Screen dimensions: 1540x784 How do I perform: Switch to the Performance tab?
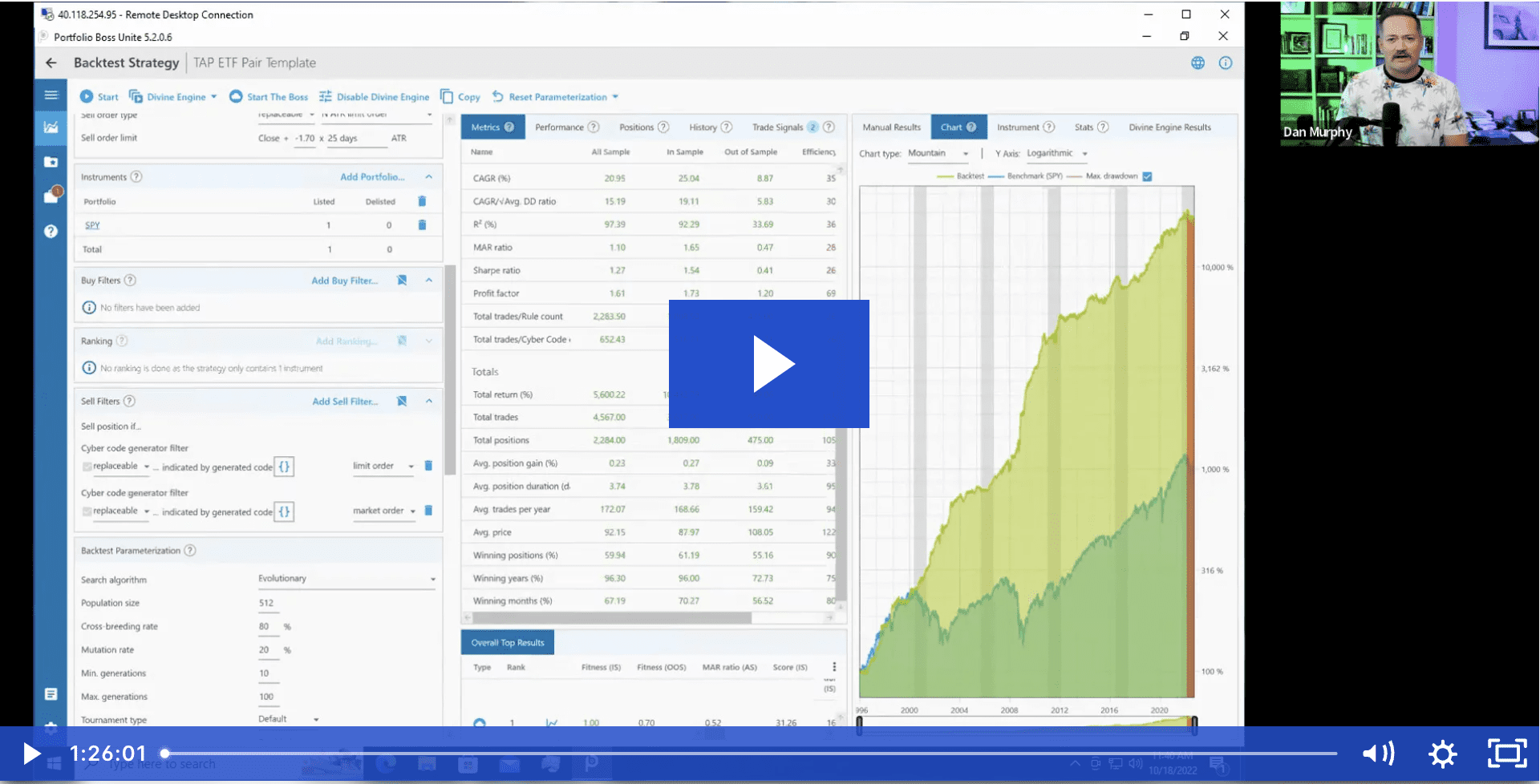click(x=567, y=127)
